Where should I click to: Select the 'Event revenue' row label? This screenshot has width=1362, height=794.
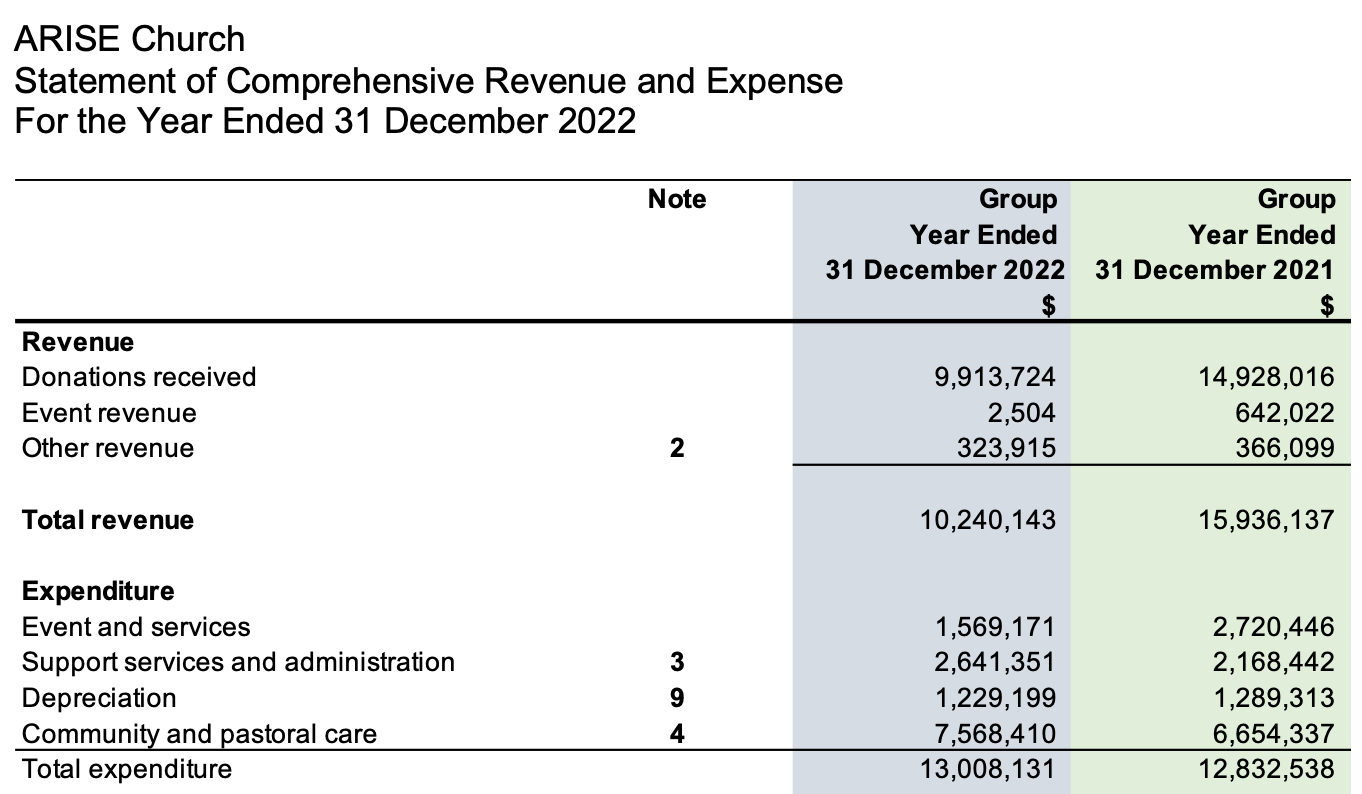109,413
